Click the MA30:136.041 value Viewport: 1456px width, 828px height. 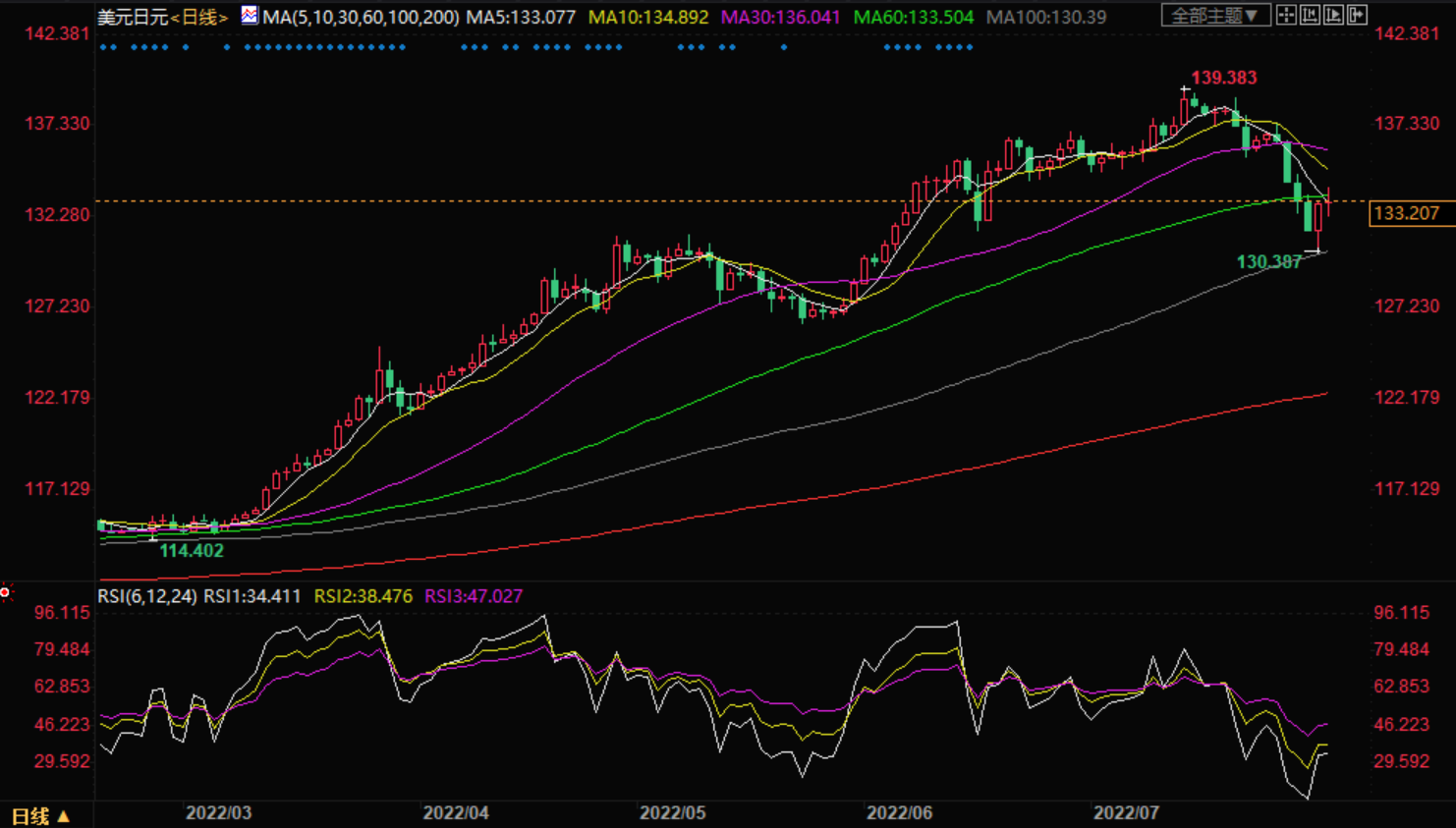point(781,17)
